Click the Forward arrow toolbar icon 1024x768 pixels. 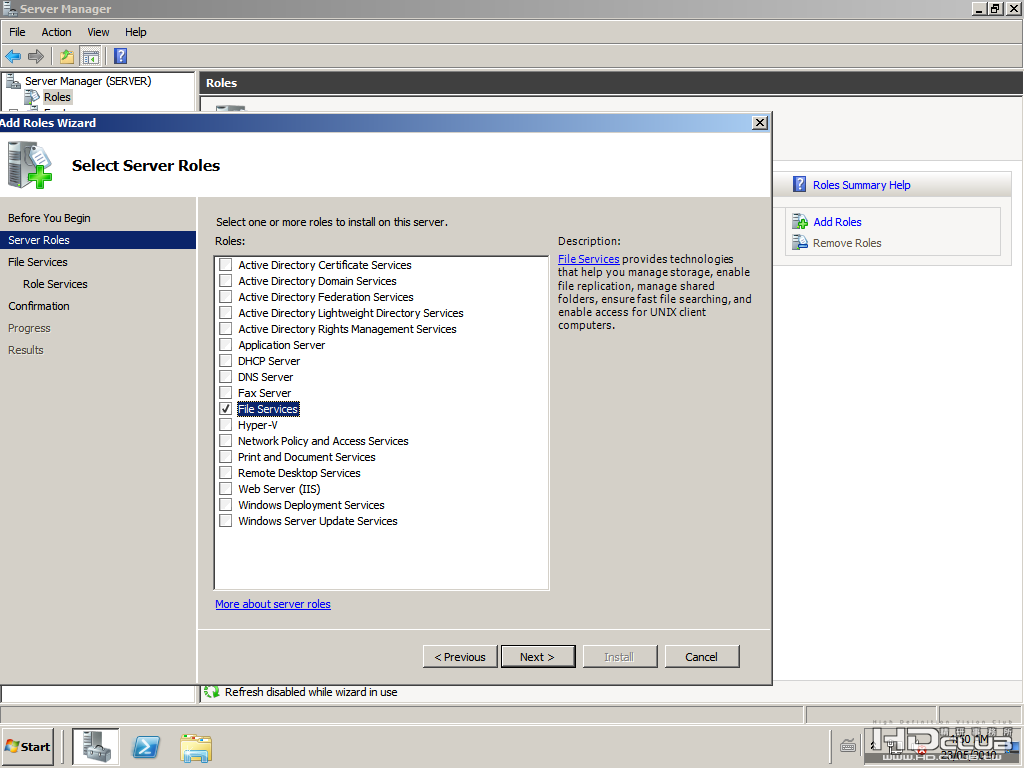click(x=36, y=57)
